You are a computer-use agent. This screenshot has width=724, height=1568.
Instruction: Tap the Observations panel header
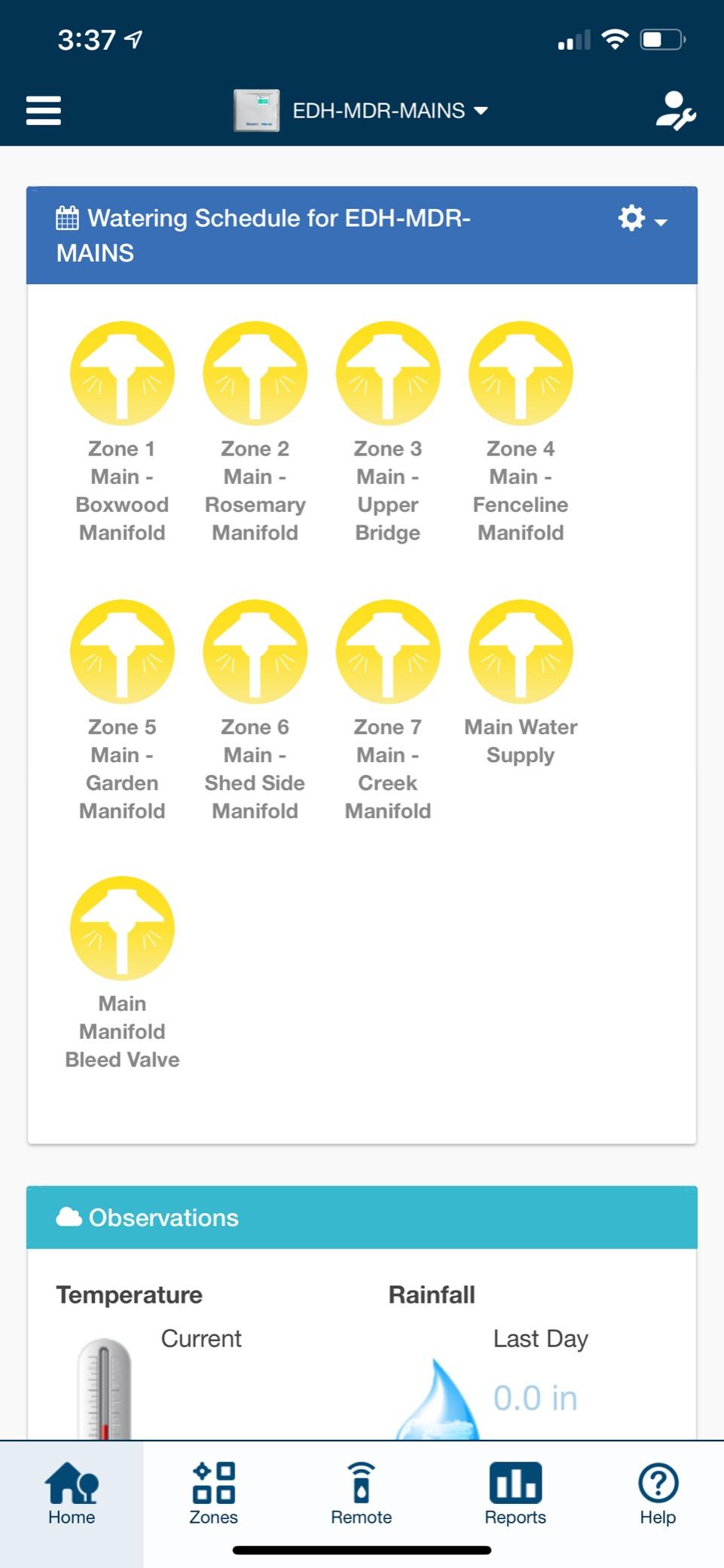(x=362, y=1217)
